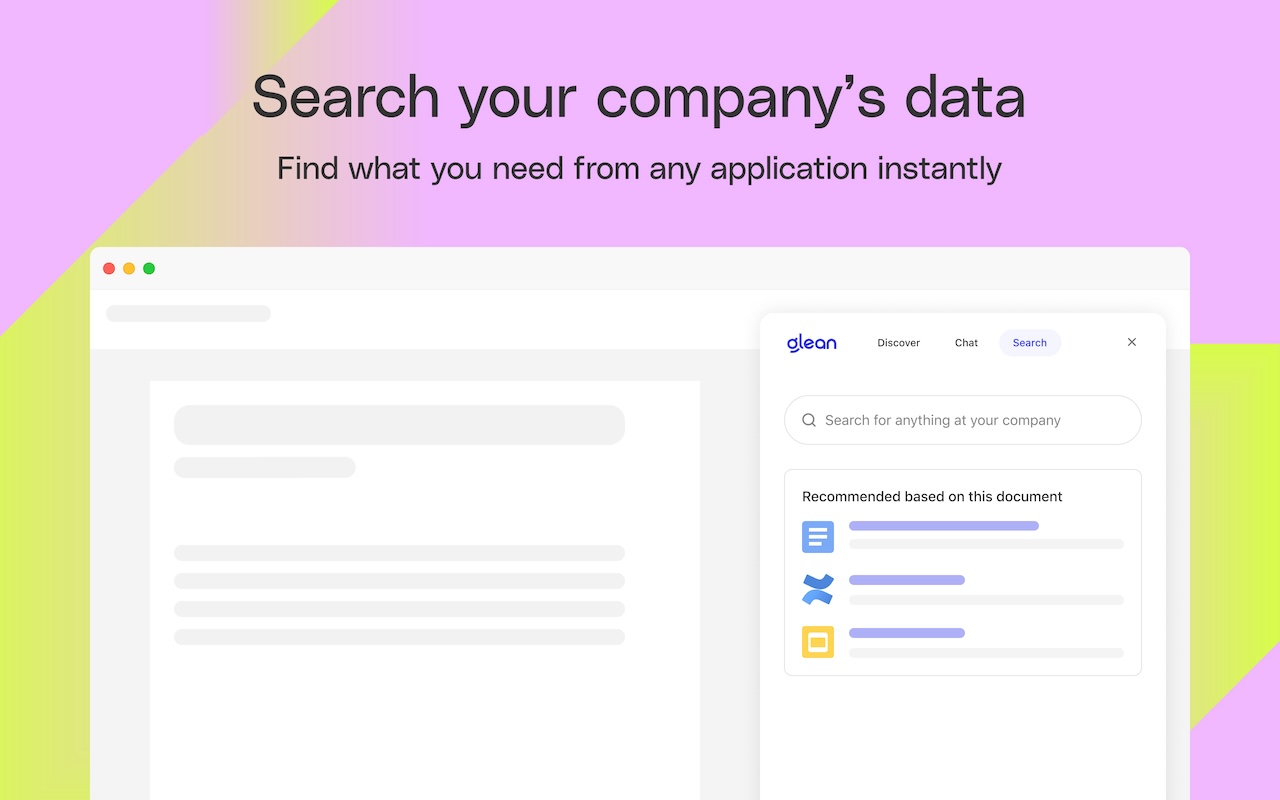Image resolution: width=1280 pixels, height=800 pixels.
Task: Click the document title placeholder block
Action: point(399,425)
